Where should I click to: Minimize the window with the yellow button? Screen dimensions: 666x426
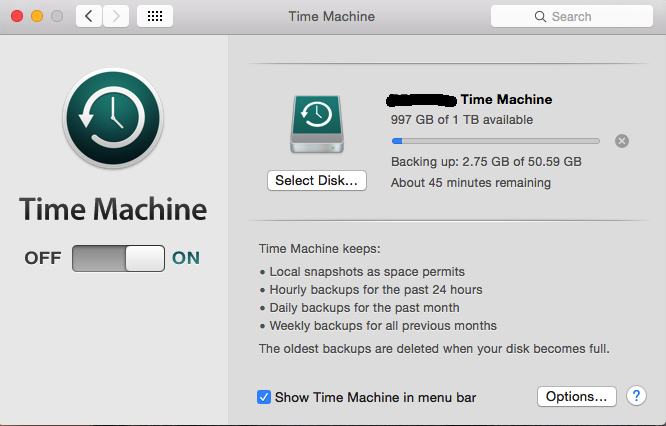tap(37, 16)
